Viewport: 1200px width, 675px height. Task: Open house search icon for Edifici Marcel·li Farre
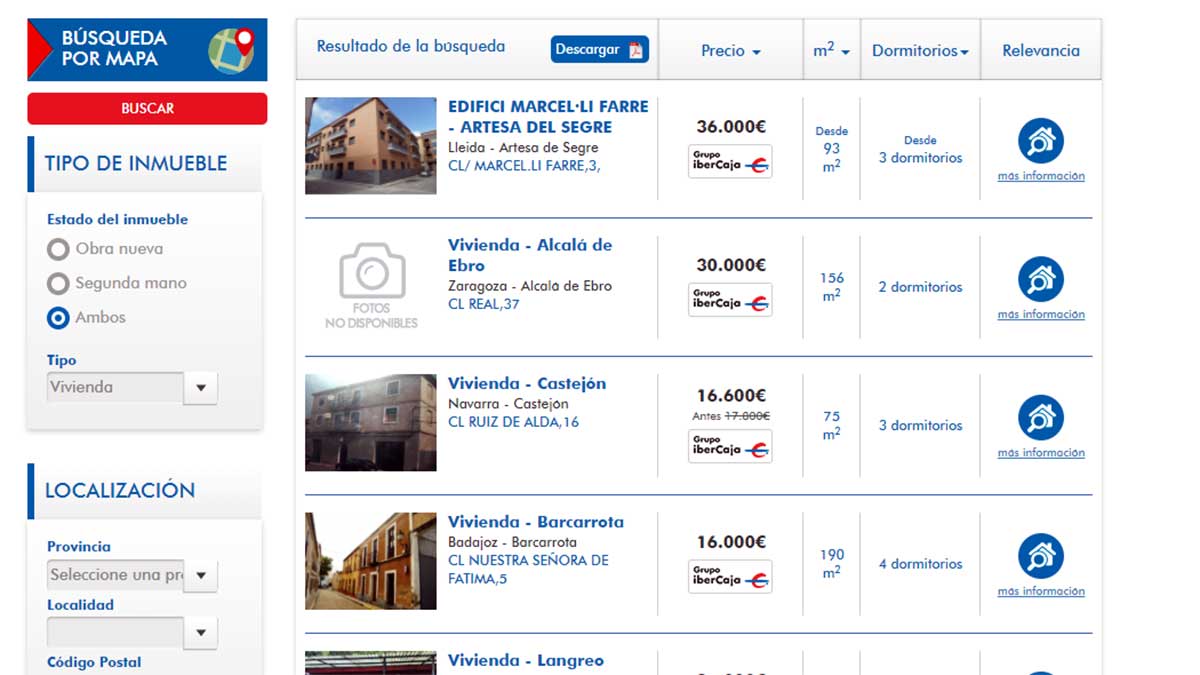tap(1040, 141)
